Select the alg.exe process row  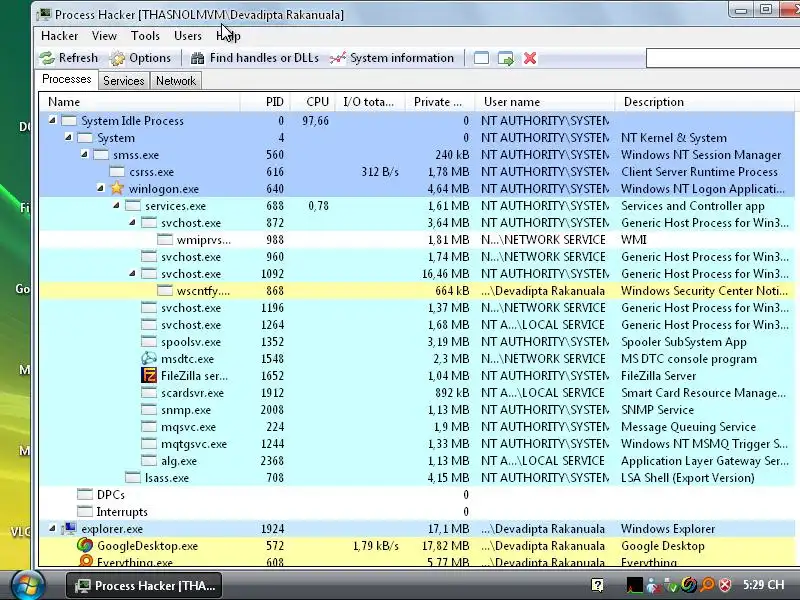(416, 461)
